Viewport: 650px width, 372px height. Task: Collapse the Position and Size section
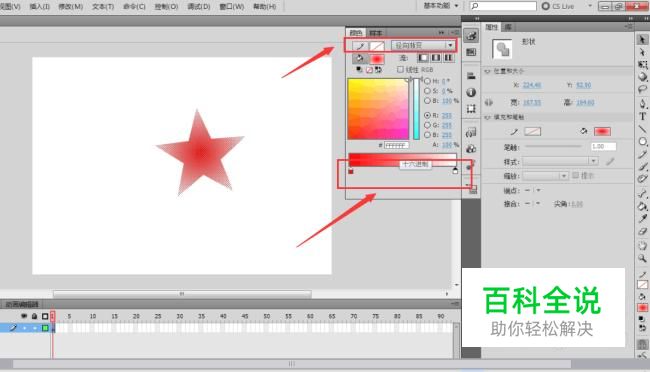(x=488, y=71)
